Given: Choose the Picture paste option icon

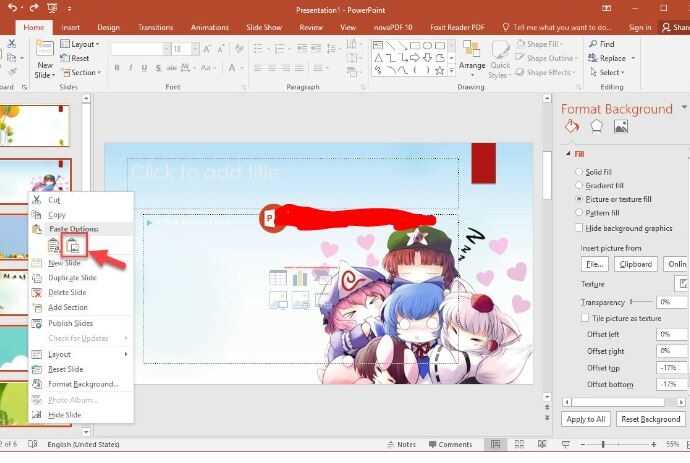Looking at the screenshot, I should tap(73, 245).
